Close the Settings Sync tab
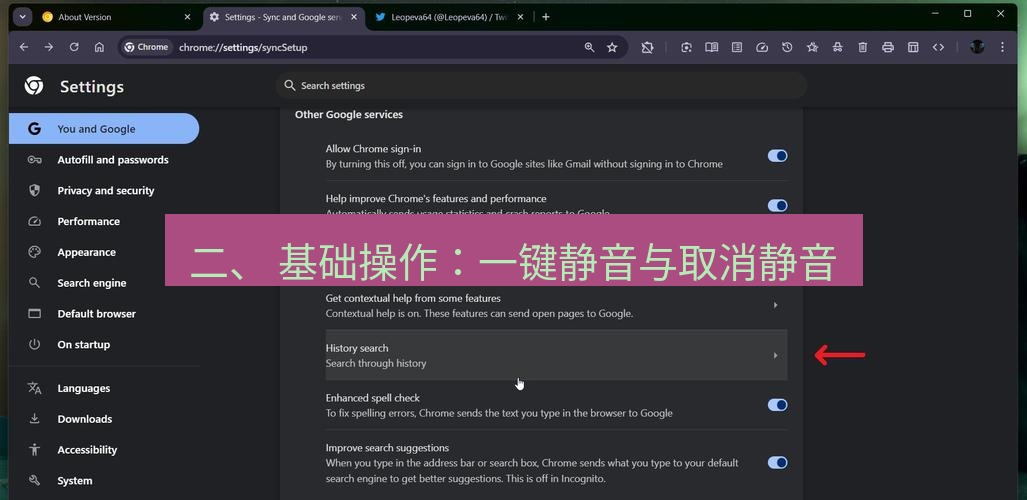This screenshot has height=500, width=1027. (354, 17)
